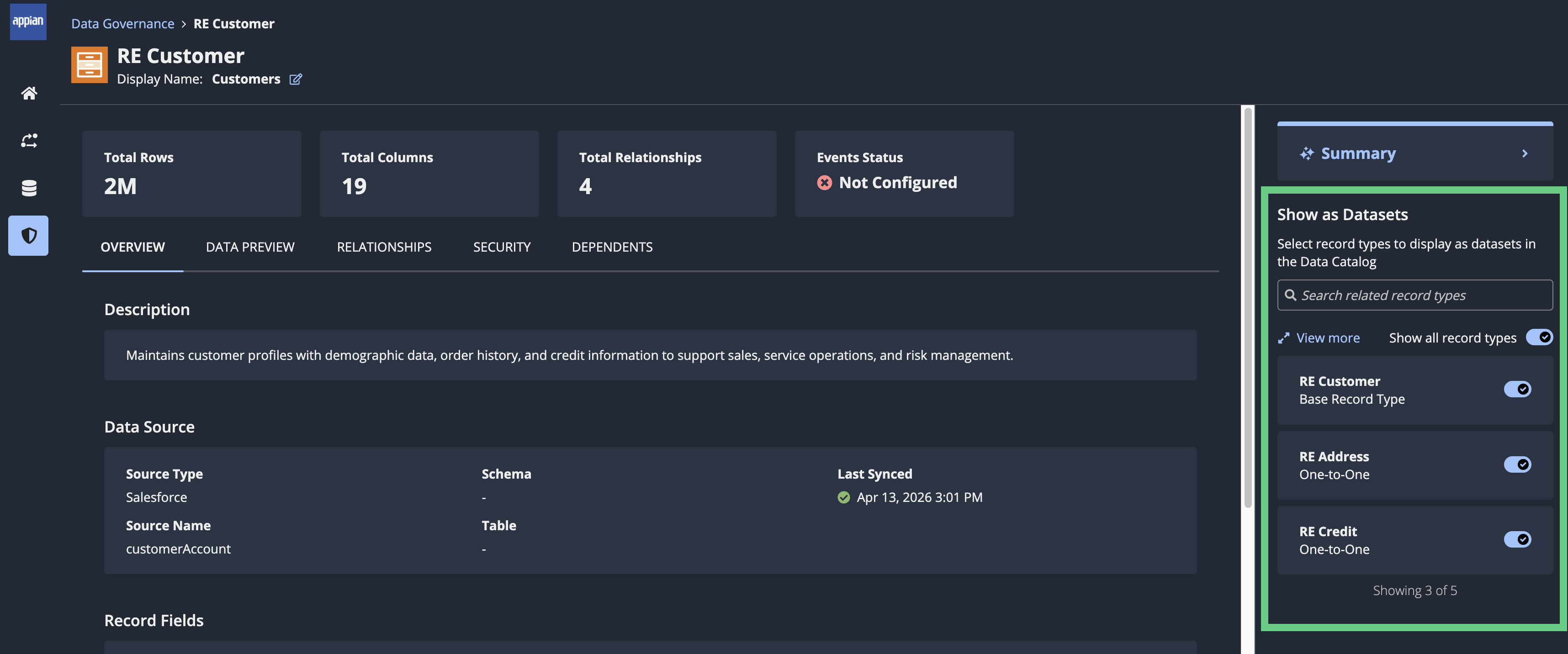The height and width of the screenshot is (654, 1568).
Task: Click the main content vertical scrollbar
Action: (1247, 307)
